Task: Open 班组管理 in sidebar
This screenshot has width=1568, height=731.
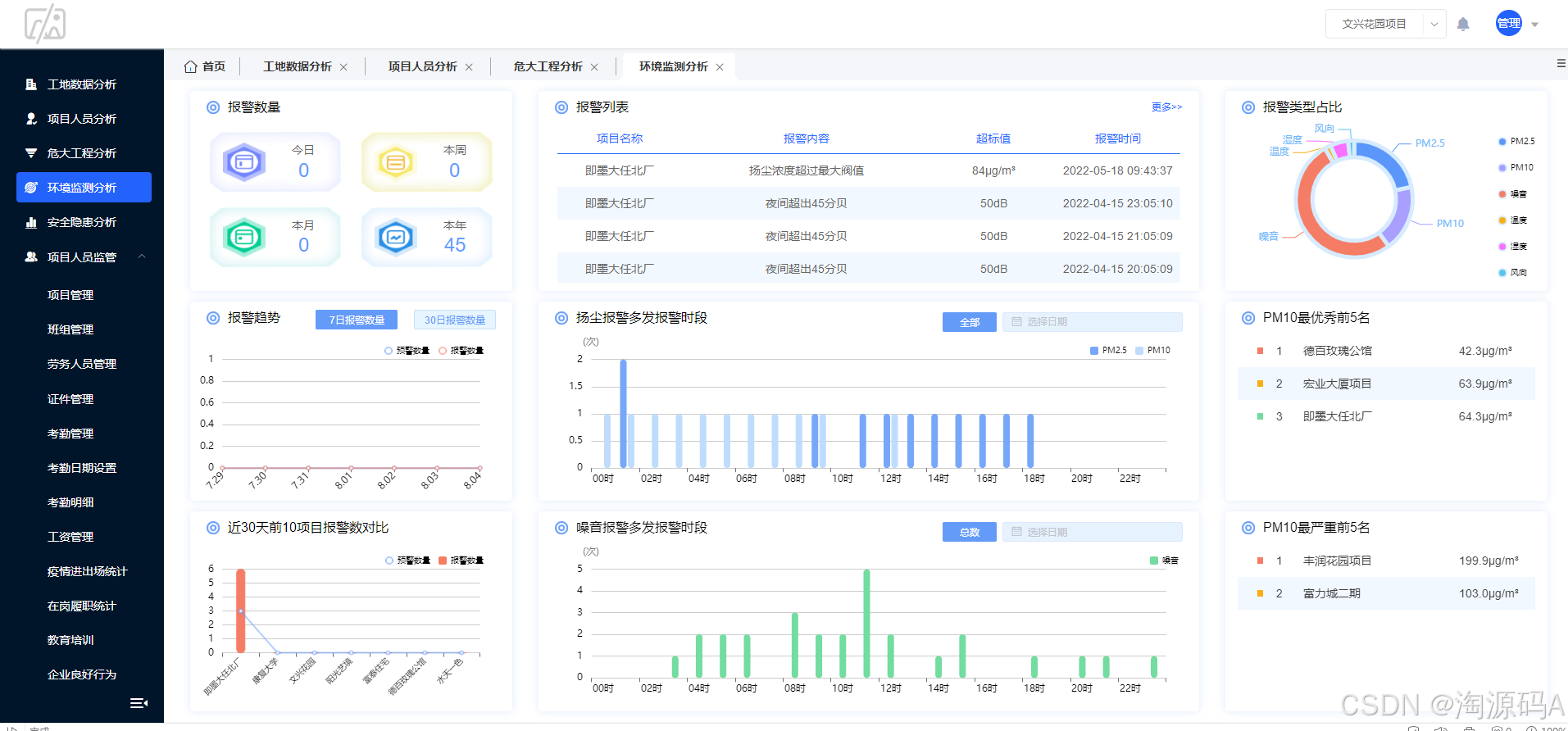Action: click(70, 329)
